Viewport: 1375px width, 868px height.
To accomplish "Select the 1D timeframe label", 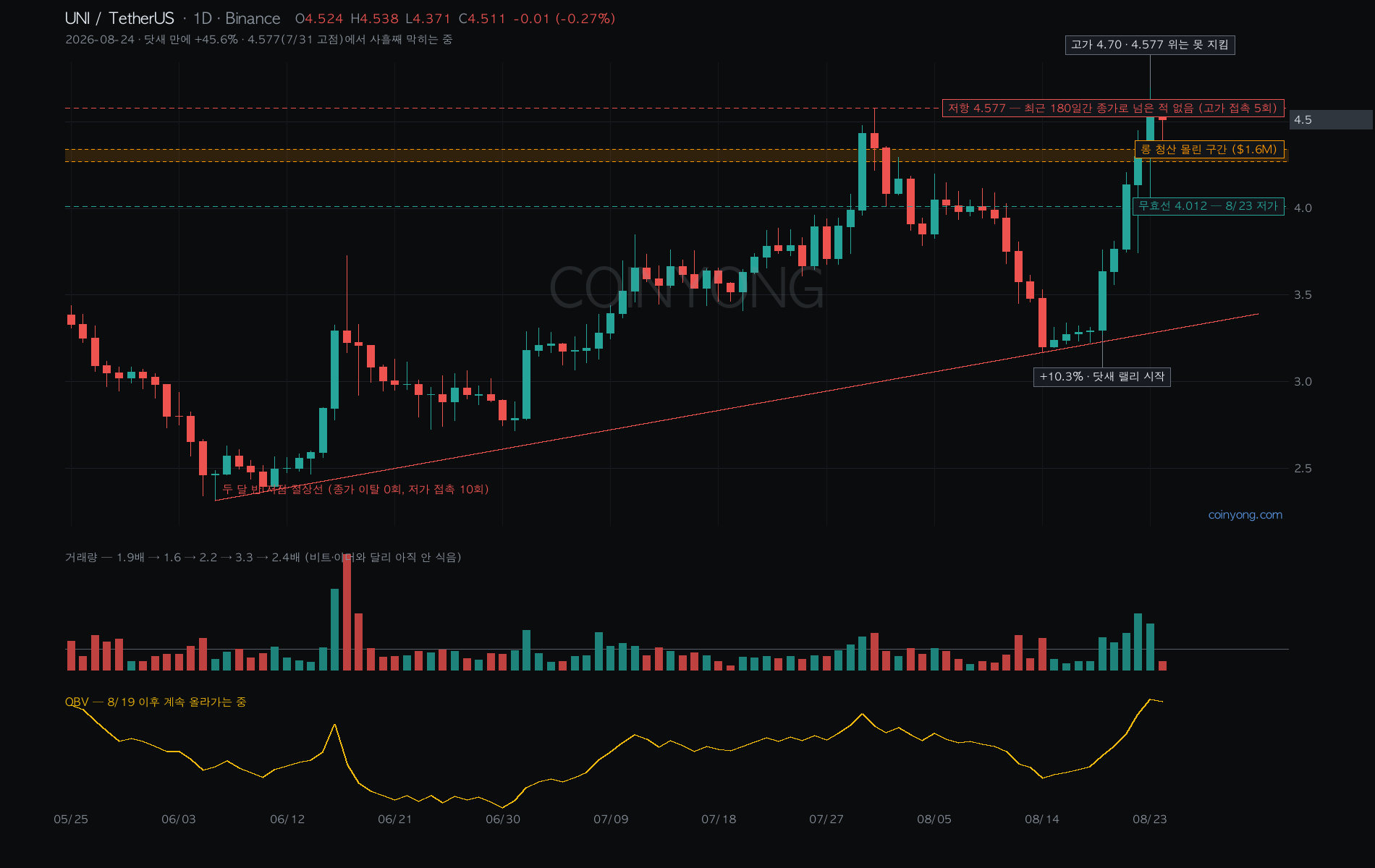I will click(203, 19).
